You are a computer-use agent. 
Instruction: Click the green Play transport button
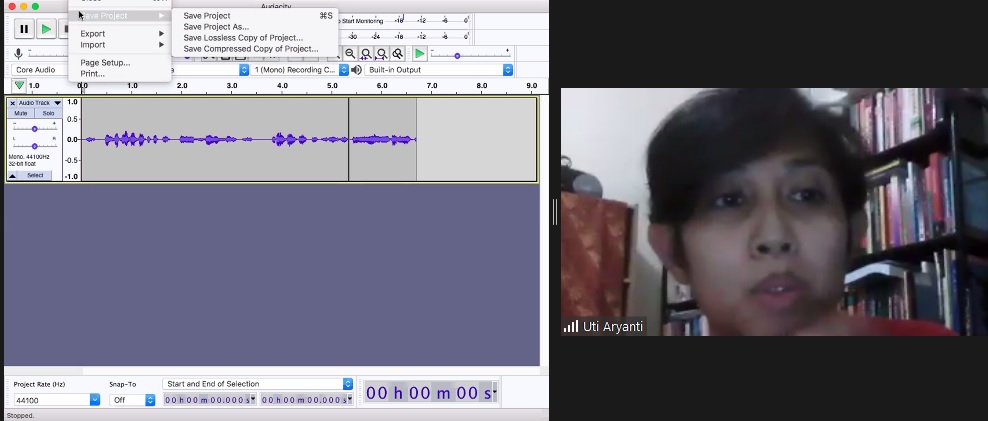click(46, 29)
